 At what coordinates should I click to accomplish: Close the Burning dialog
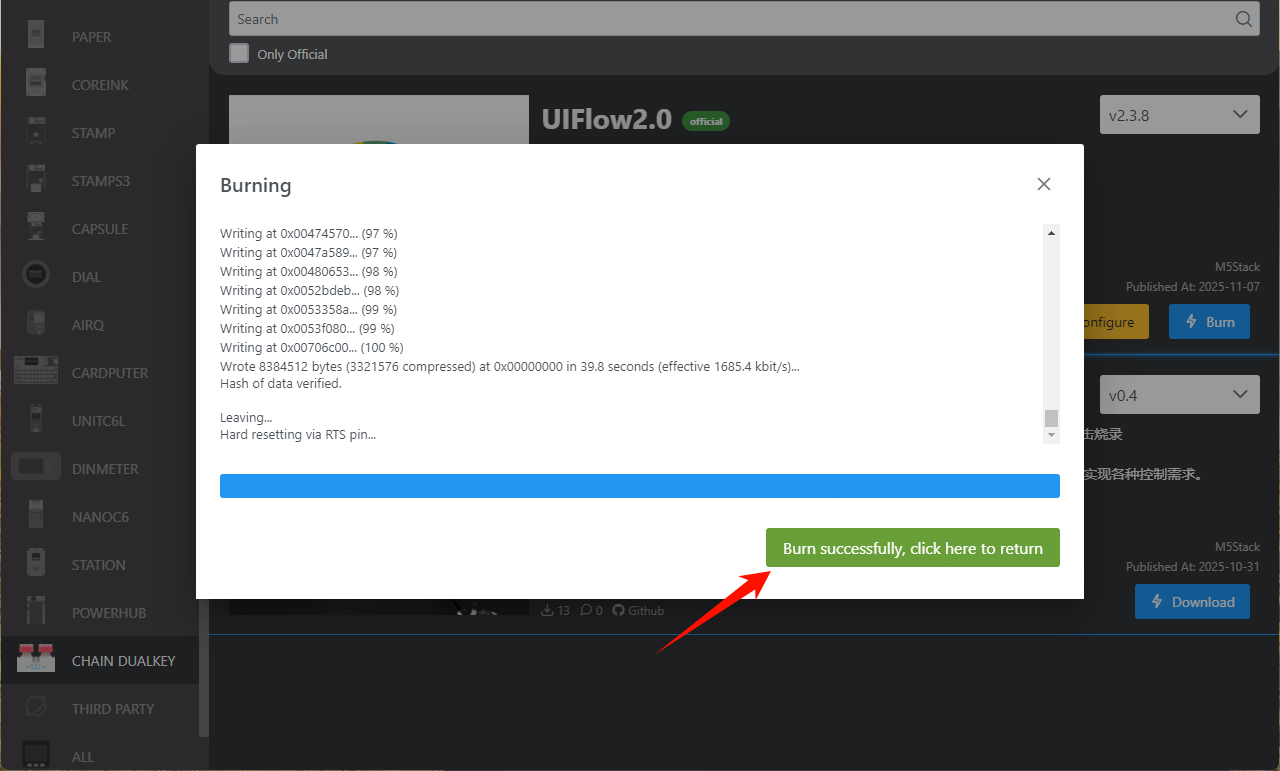[1043, 184]
